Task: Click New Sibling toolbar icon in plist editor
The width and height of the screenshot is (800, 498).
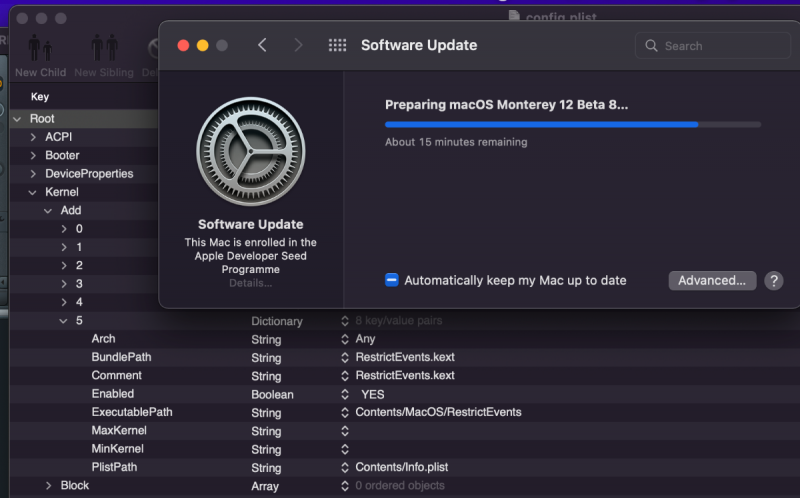Action: click(105, 48)
